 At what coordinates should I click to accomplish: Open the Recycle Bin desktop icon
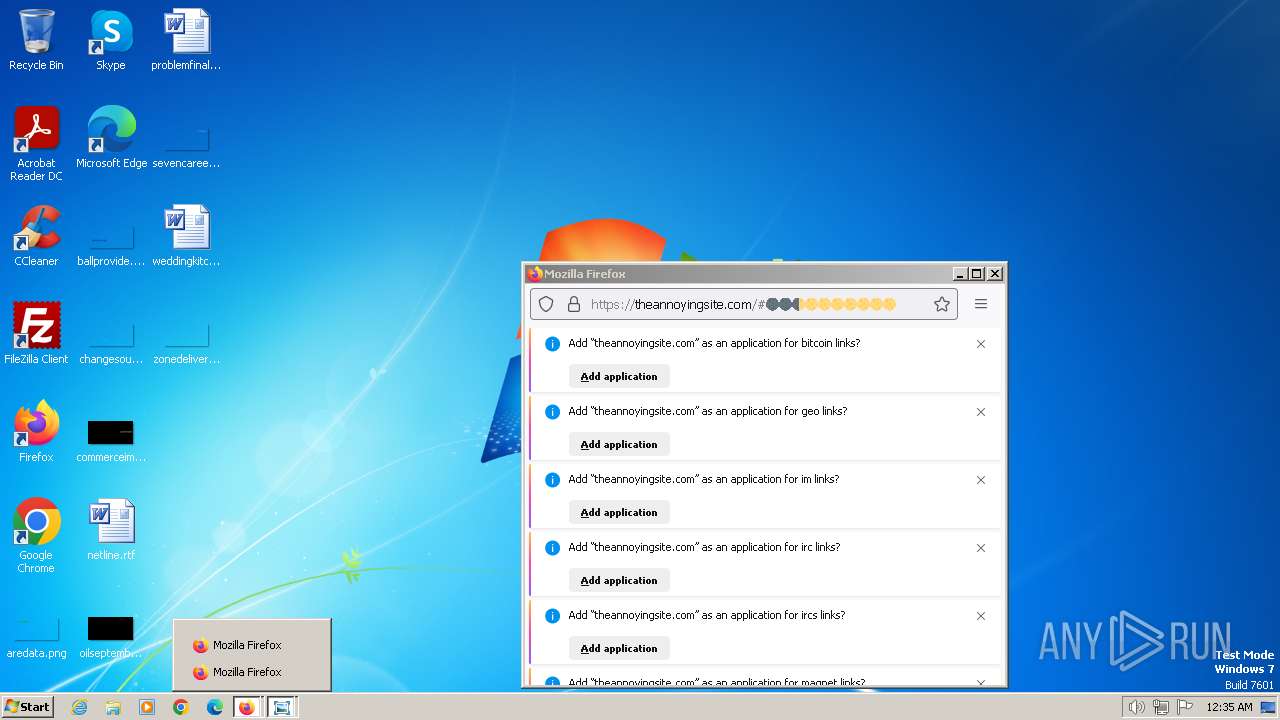click(x=36, y=40)
